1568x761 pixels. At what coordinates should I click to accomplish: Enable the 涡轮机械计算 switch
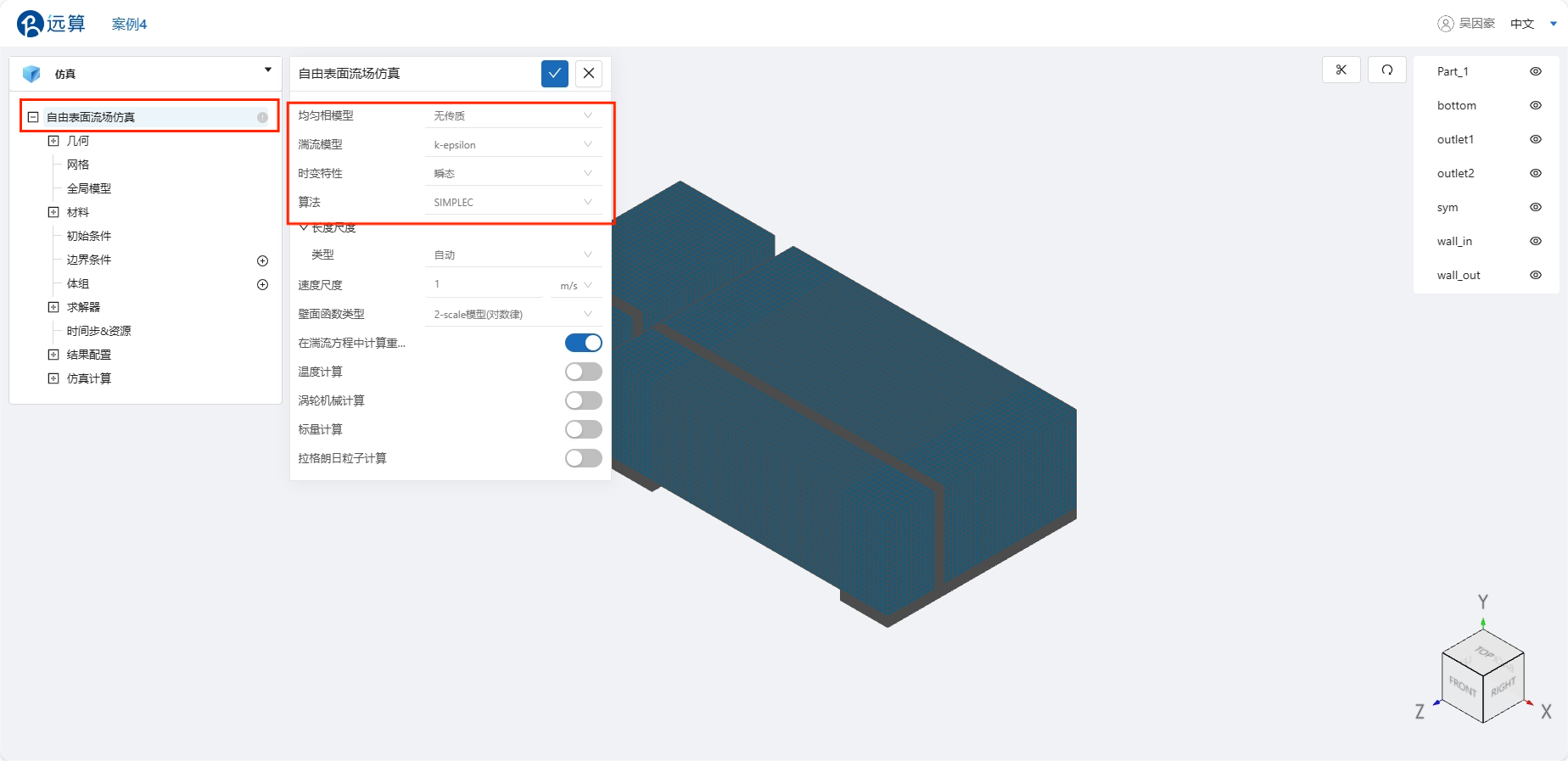click(584, 400)
